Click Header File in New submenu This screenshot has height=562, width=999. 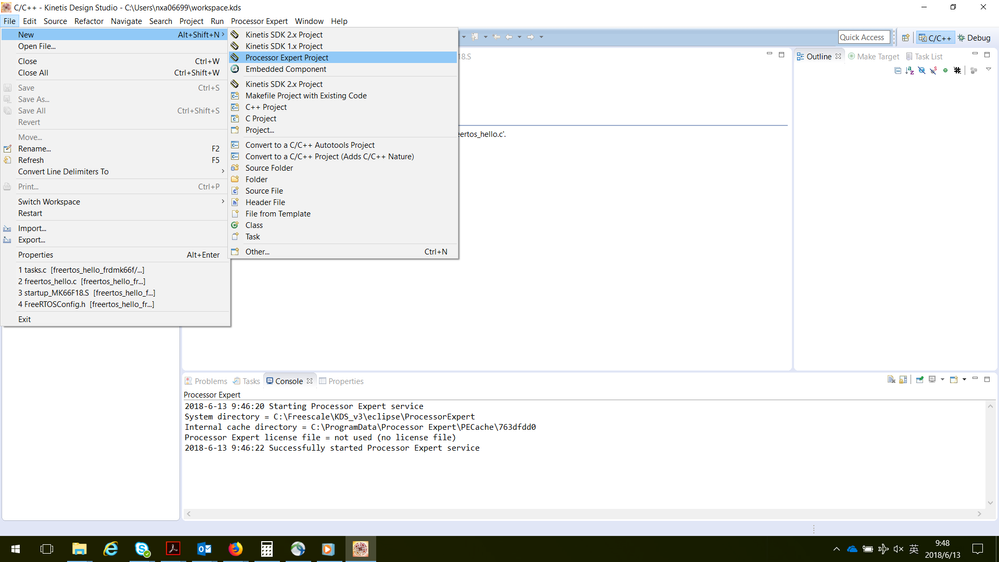tap(343, 203)
